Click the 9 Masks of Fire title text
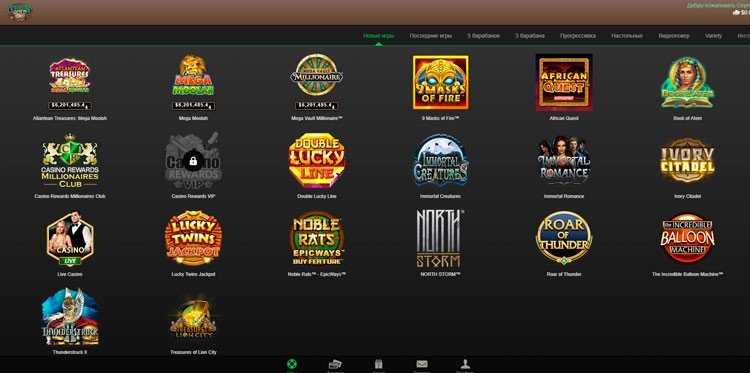The height and width of the screenshot is (373, 750). [x=441, y=118]
